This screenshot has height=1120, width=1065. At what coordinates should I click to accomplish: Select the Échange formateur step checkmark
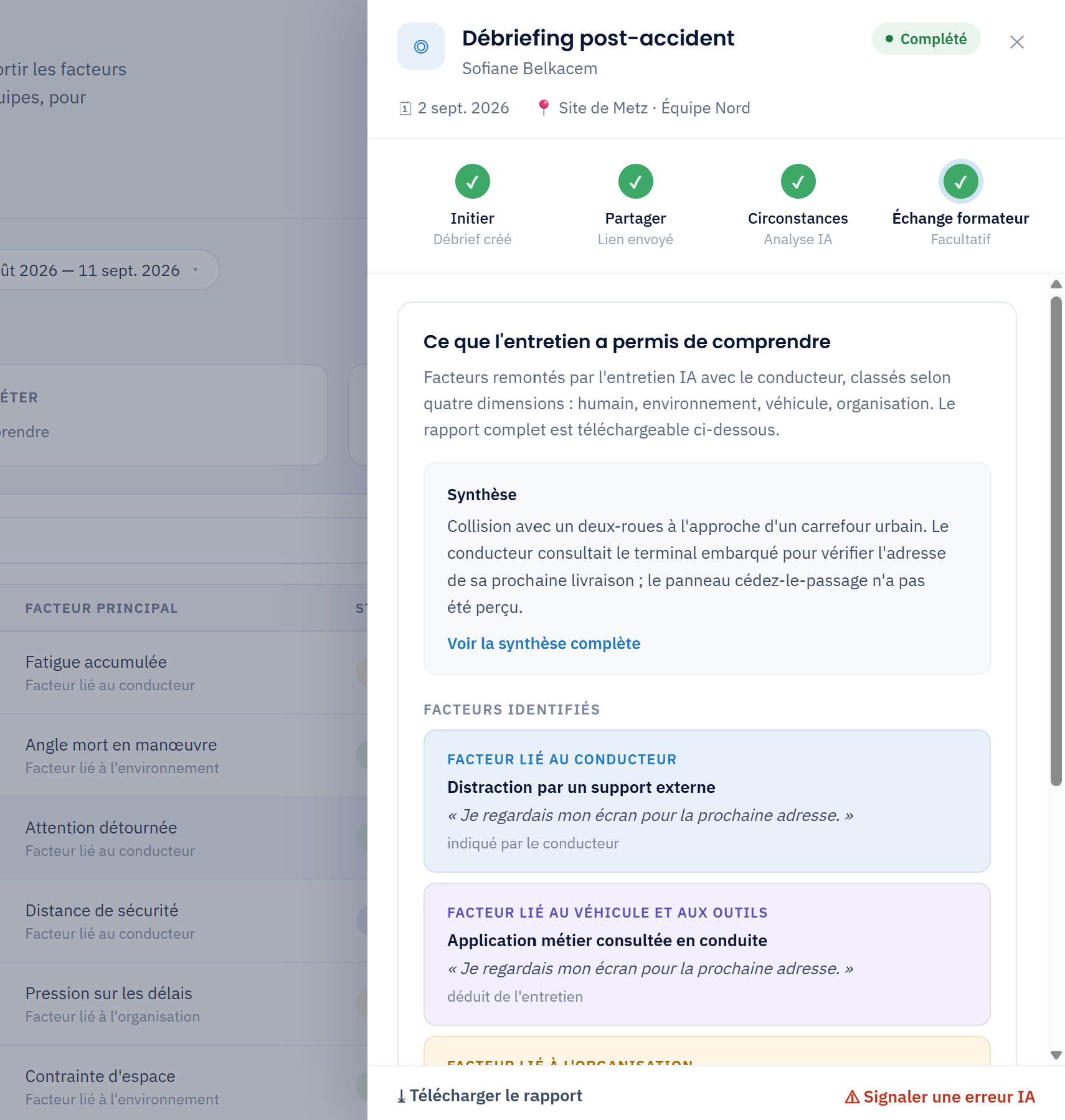point(960,181)
